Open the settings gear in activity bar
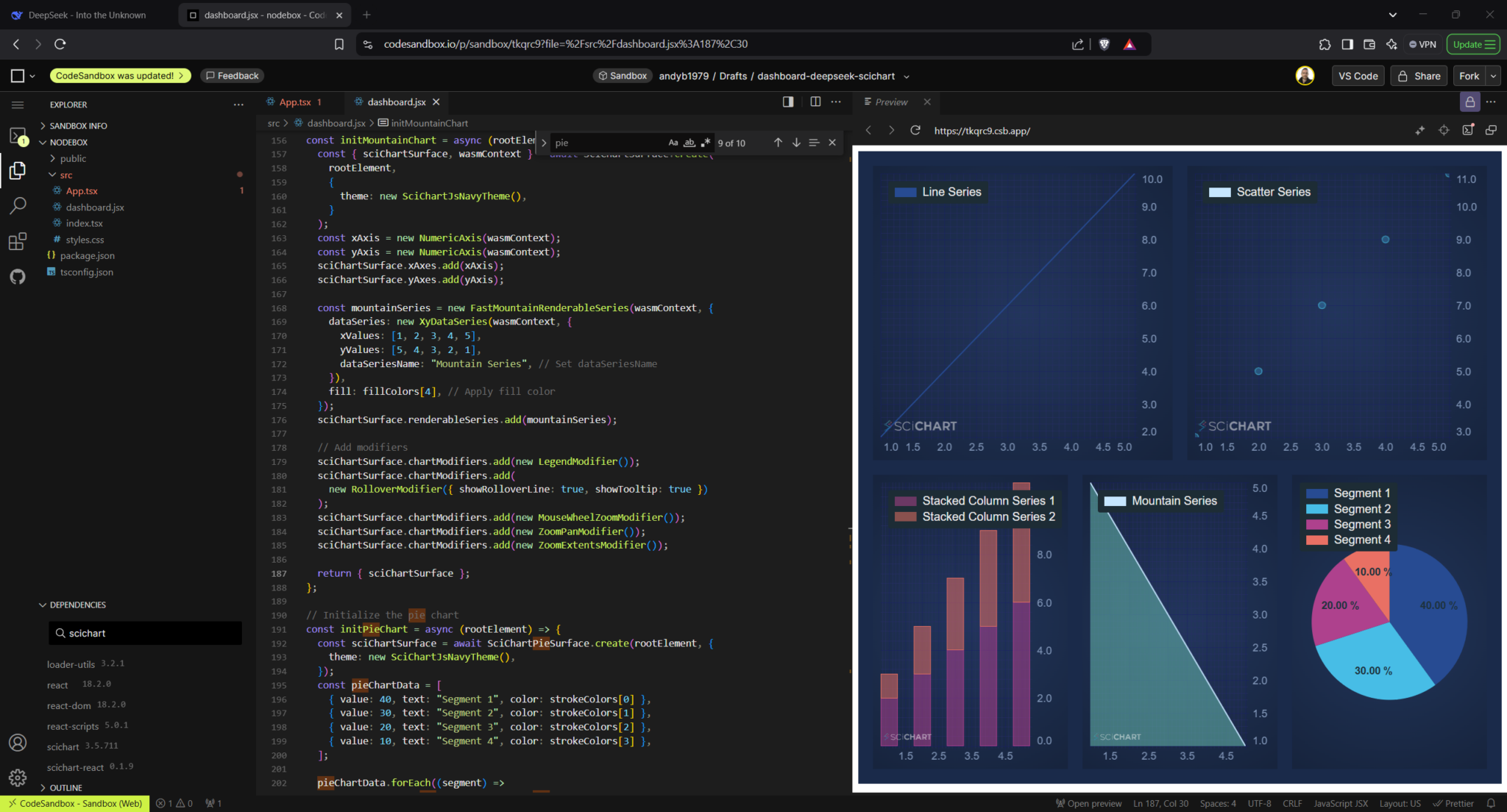The width and height of the screenshot is (1507, 812). pyautogui.click(x=18, y=777)
